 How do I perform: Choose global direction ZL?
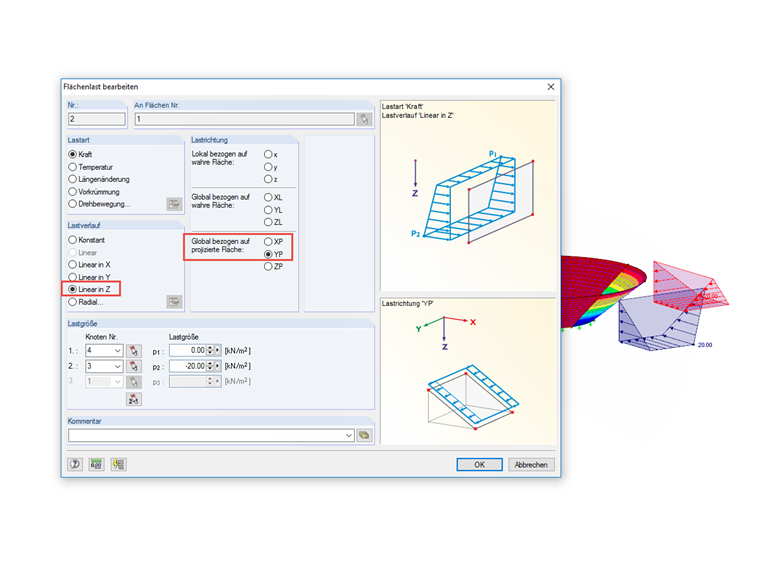[x=268, y=222]
